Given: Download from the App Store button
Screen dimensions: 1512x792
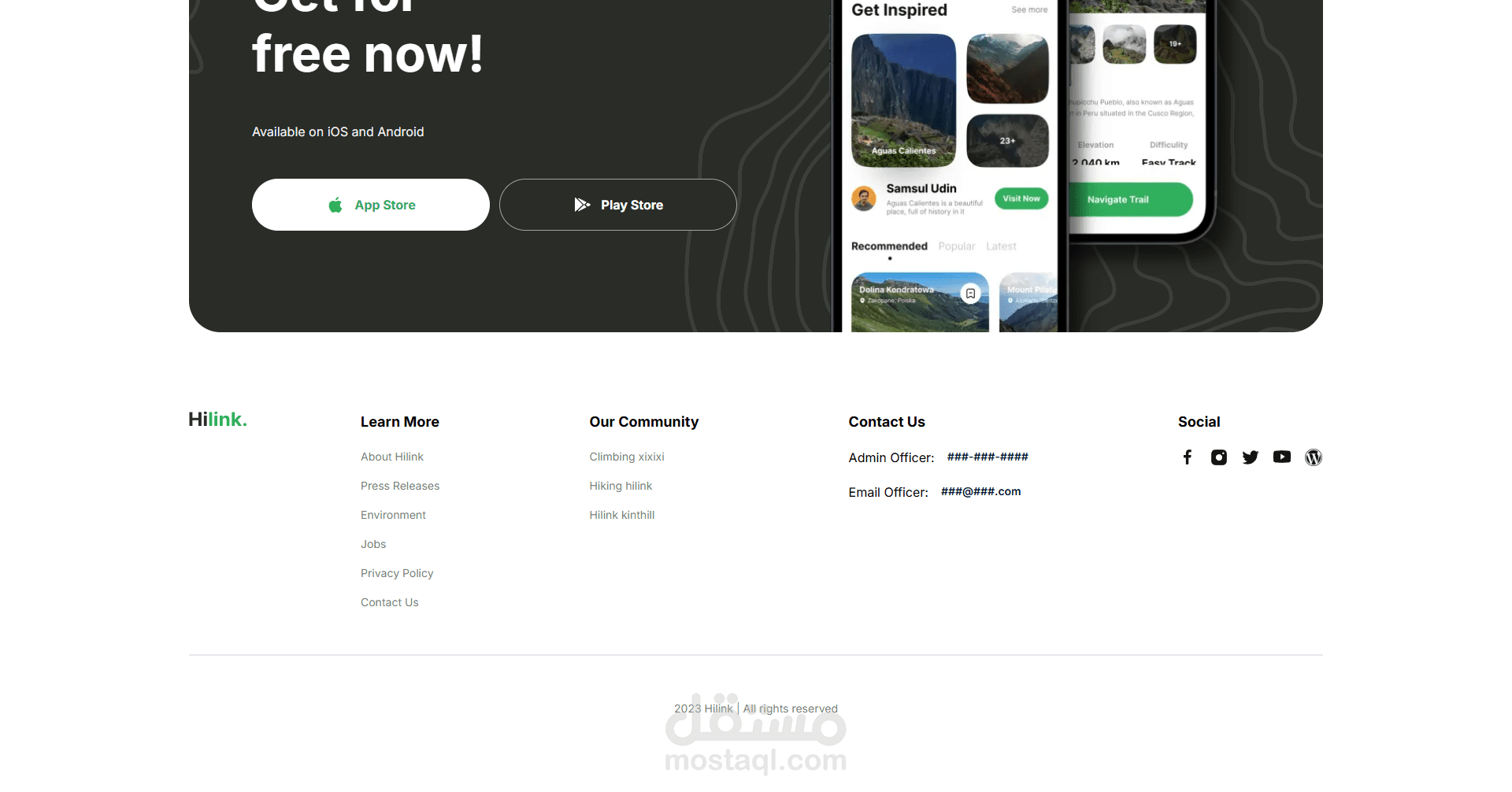Looking at the screenshot, I should (371, 205).
